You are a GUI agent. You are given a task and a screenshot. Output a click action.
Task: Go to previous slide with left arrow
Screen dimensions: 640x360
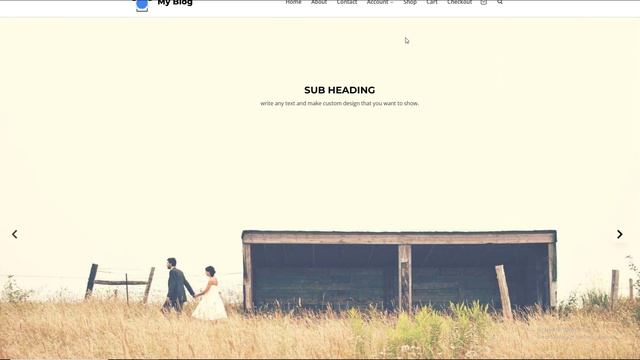click(x=15, y=234)
